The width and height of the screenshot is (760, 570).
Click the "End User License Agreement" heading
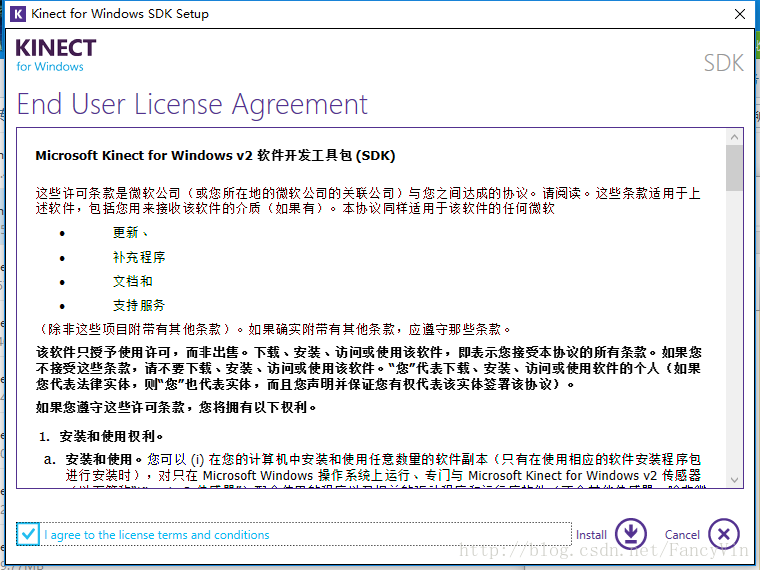192,104
